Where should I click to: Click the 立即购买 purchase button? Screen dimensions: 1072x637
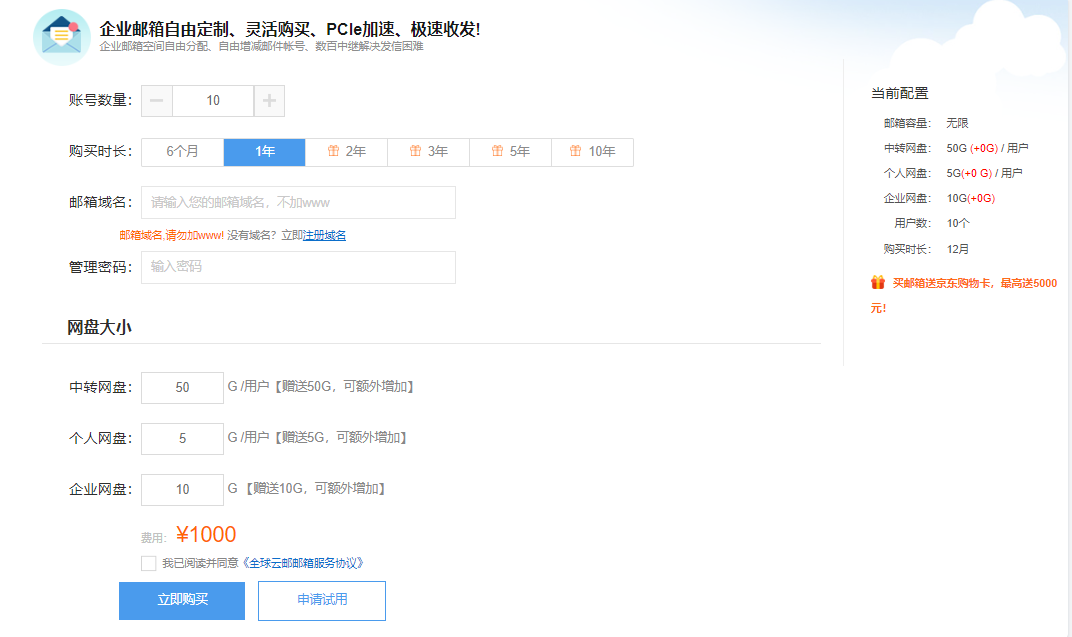(181, 600)
